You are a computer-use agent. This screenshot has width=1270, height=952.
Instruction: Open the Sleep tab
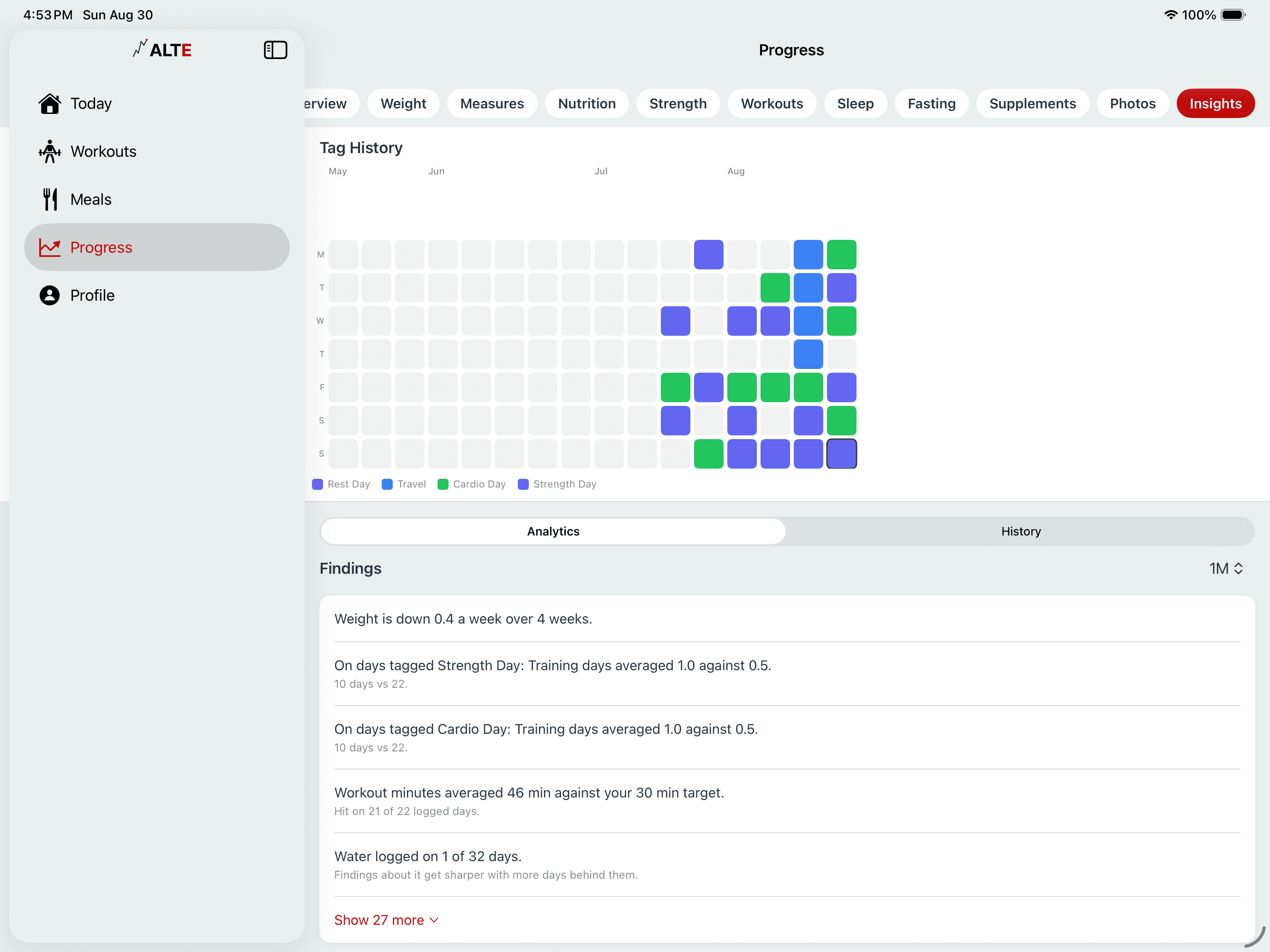(x=855, y=103)
